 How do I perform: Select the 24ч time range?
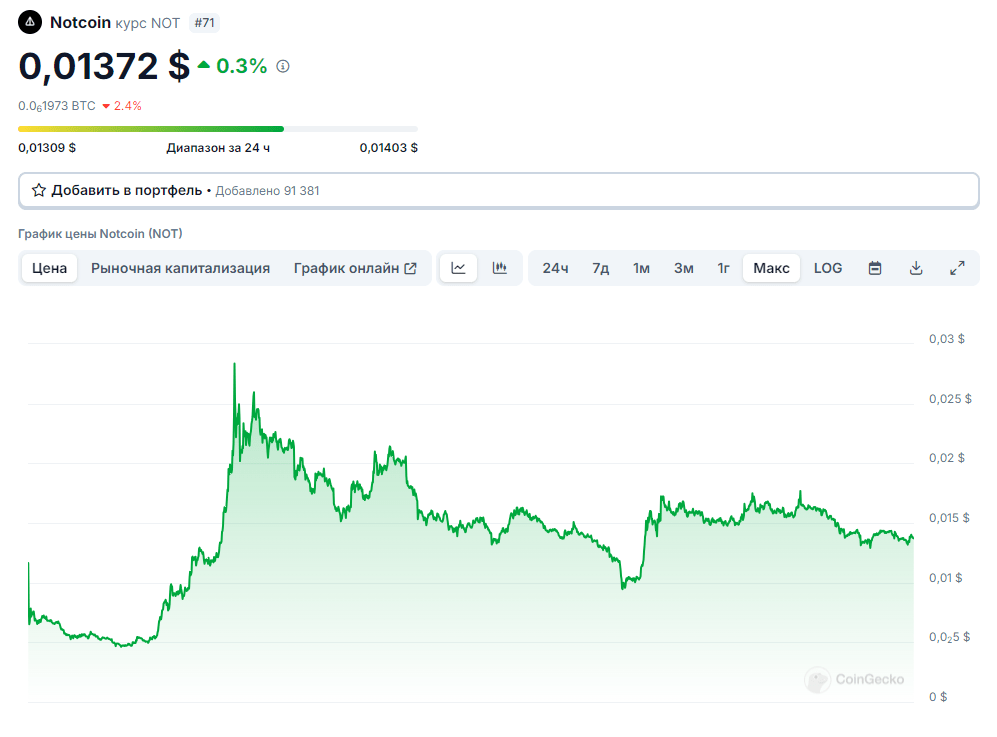(555, 268)
